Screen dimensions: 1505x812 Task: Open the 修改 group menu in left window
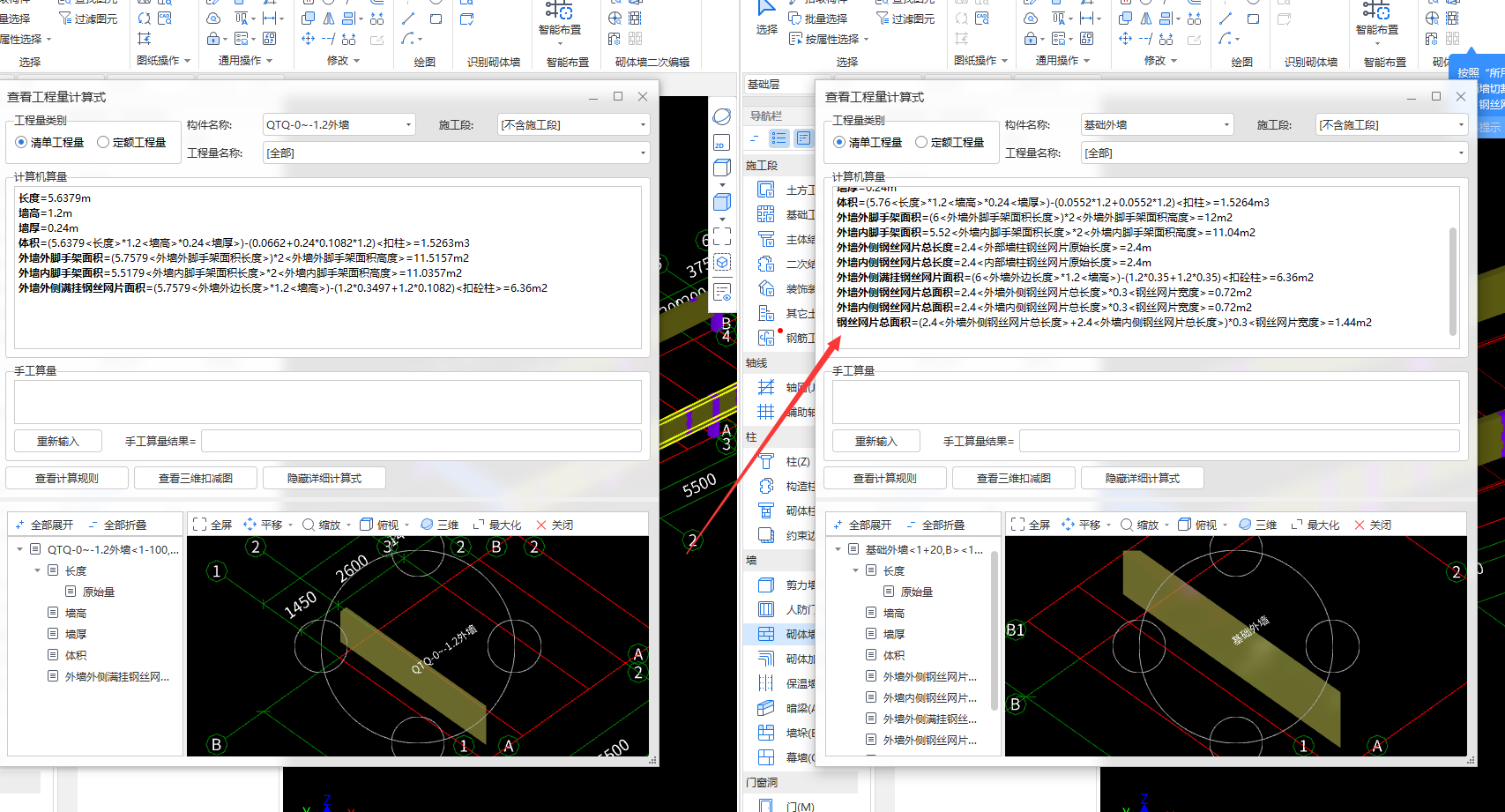[x=344, y=61]
